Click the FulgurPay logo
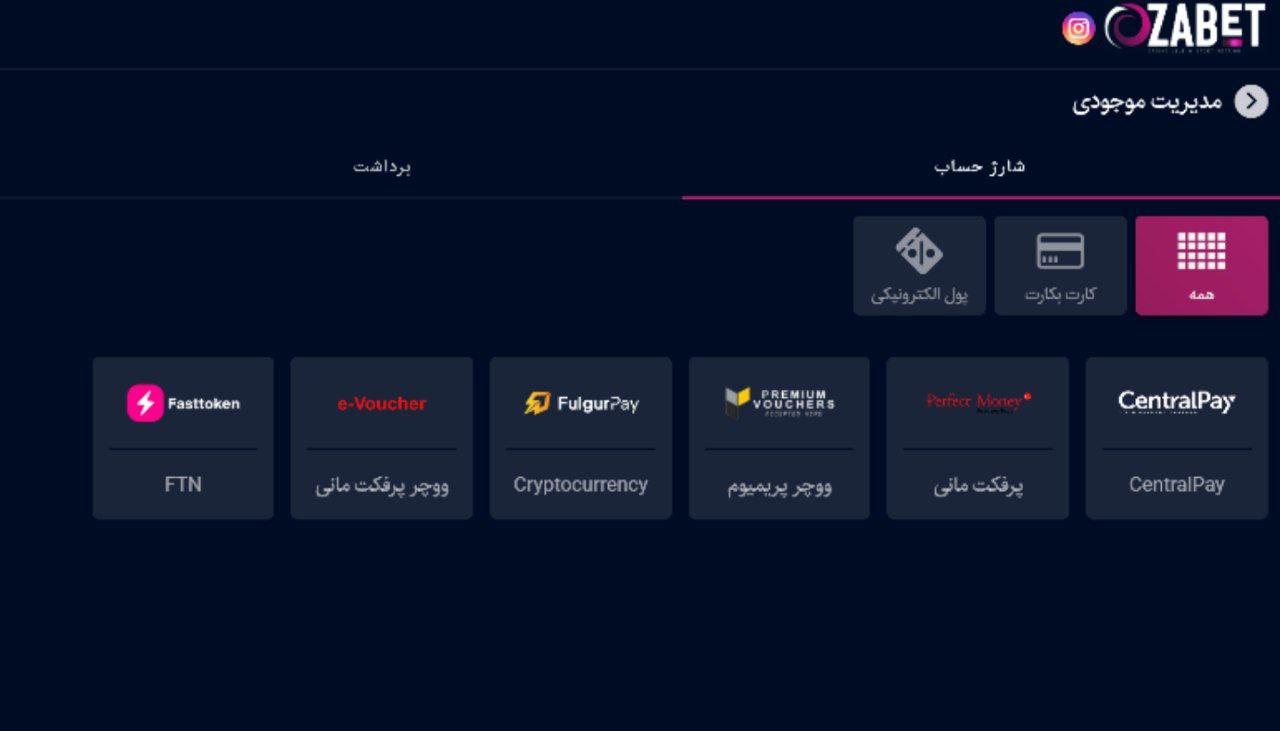 point(580,403)
